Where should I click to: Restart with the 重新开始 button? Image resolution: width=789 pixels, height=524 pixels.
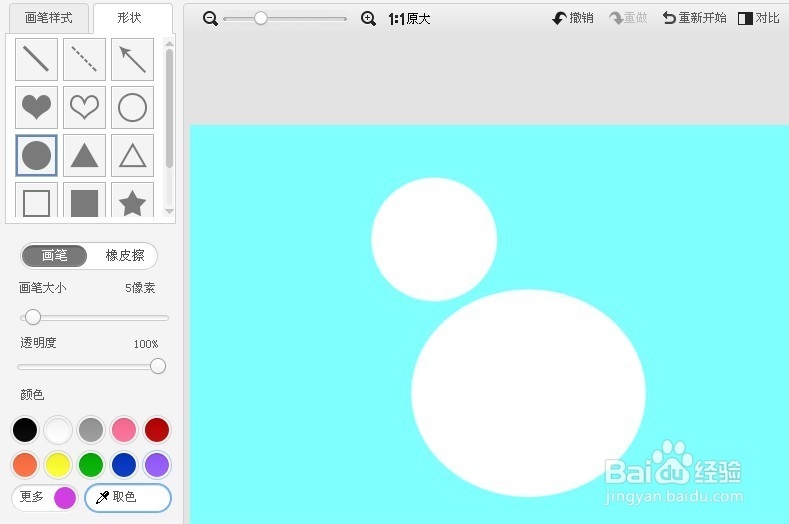click(694, 18)
